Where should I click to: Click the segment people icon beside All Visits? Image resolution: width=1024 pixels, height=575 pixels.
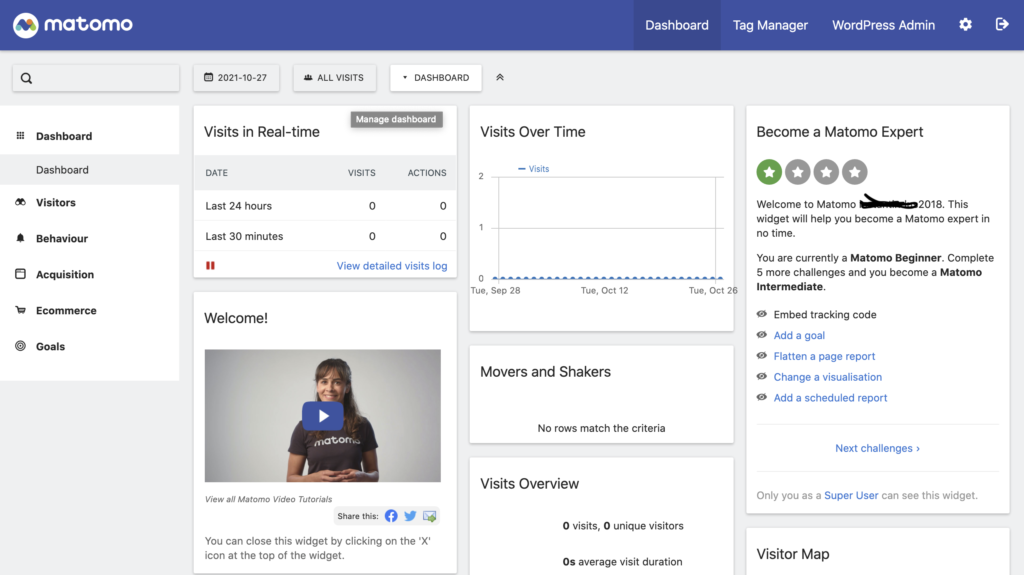[308, 77]
